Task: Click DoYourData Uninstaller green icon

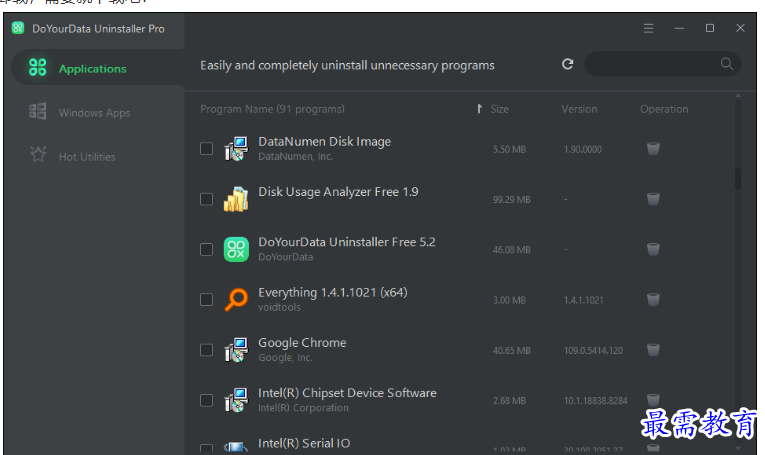Action: pyautogui.click(x=236, y=249)
